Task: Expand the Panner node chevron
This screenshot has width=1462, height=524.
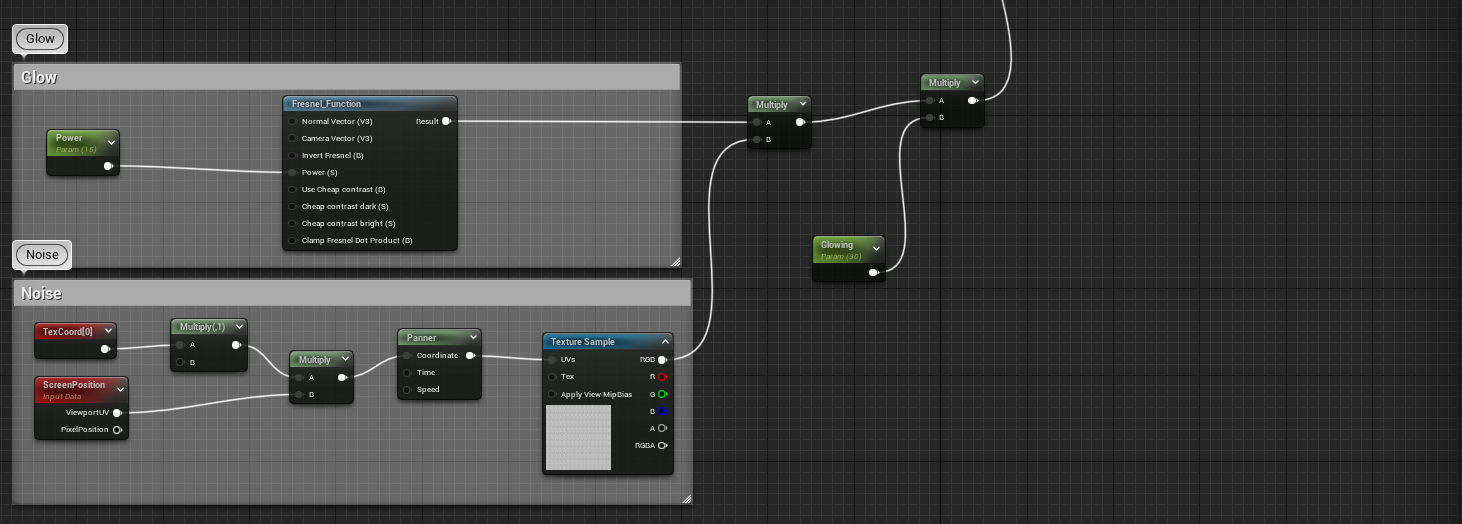Action: pyautogui.click(x=472, y=338)
